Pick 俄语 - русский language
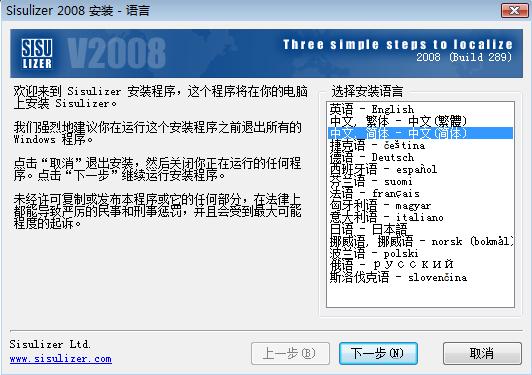 click(420, 265)
